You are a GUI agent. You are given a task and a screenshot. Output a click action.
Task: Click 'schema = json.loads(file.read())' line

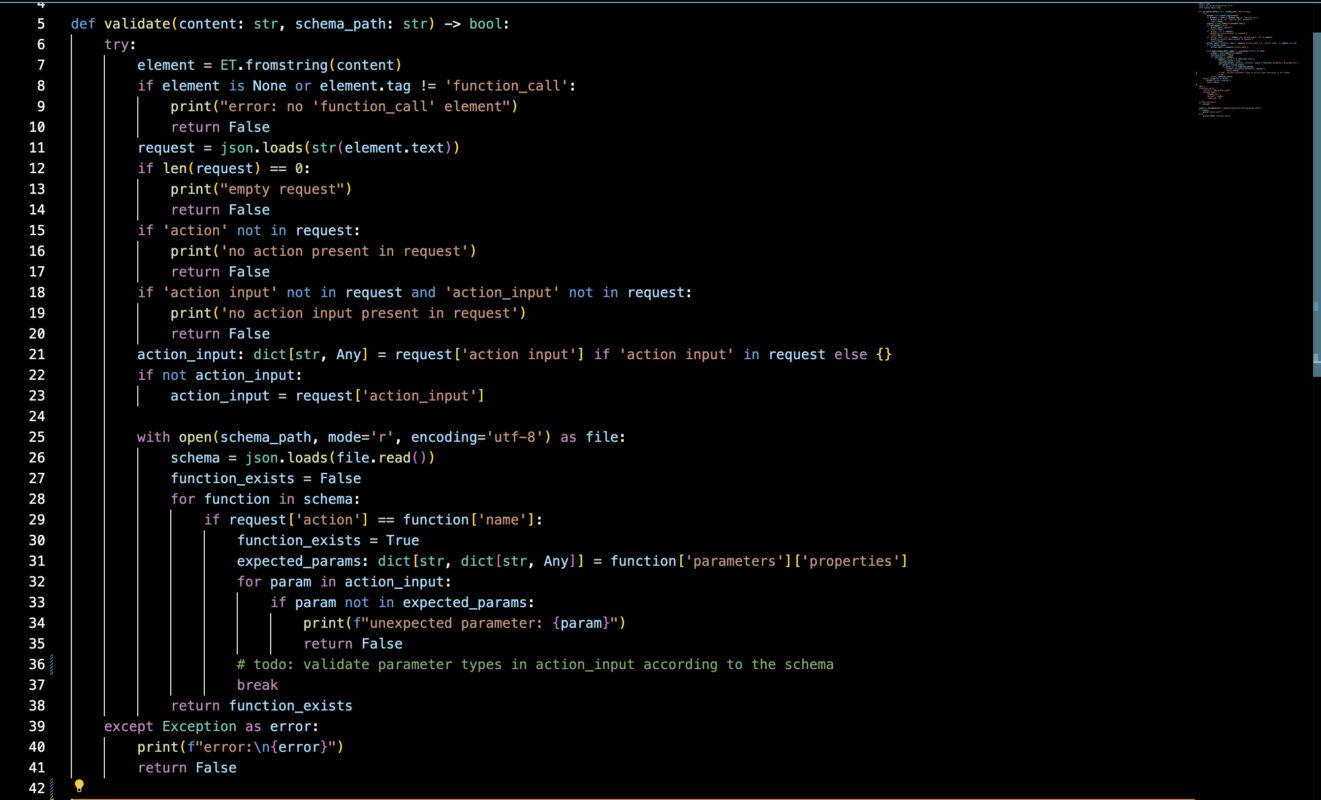click(302, 458)
